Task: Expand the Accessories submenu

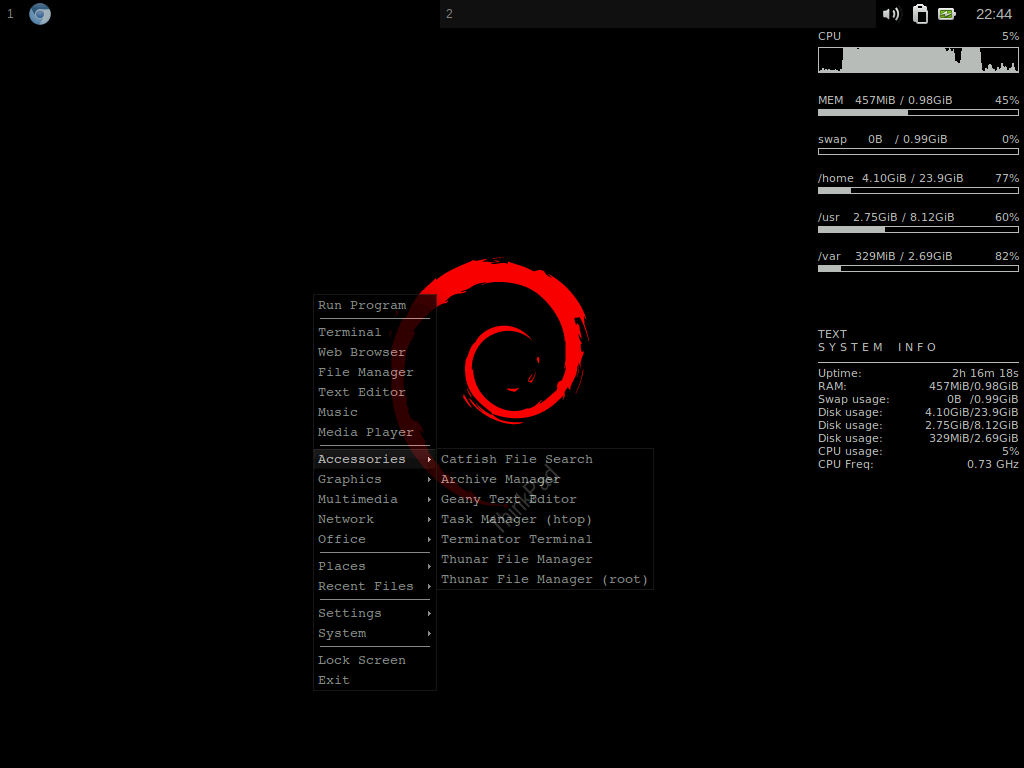Action: click(374, 459)
